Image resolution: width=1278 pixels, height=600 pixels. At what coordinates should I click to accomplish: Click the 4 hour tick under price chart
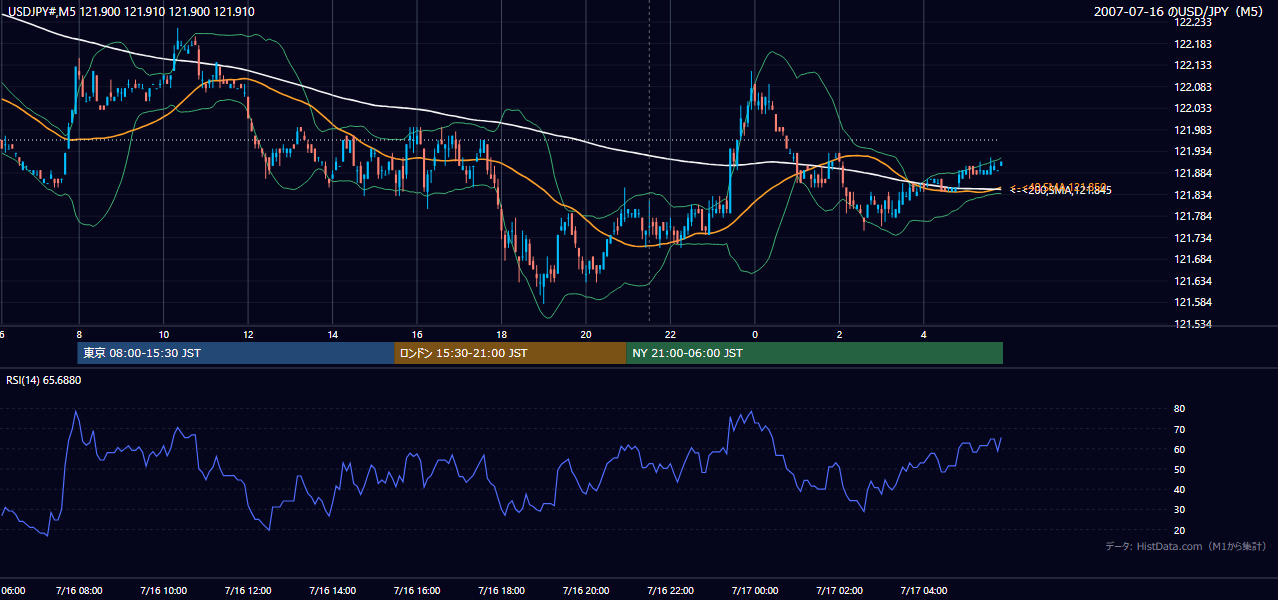tap(924, 334)
